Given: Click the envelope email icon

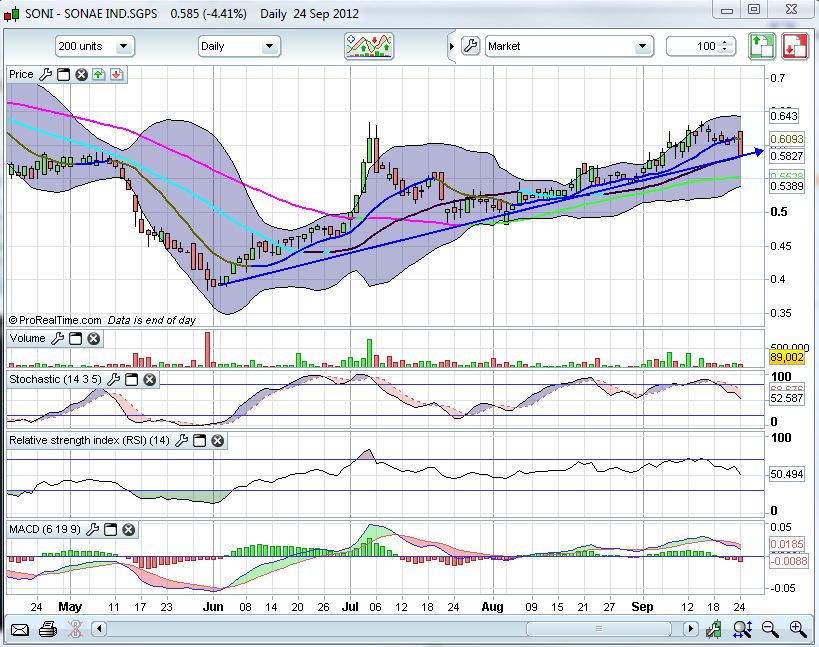Looking at the screenshot, I should point(19,629).
